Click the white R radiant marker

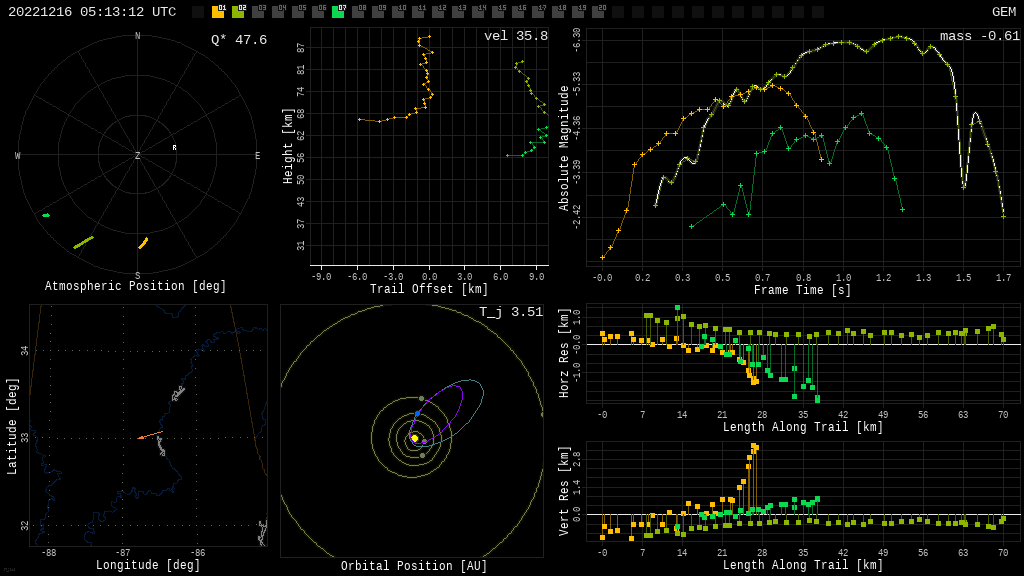click(174, 148)
